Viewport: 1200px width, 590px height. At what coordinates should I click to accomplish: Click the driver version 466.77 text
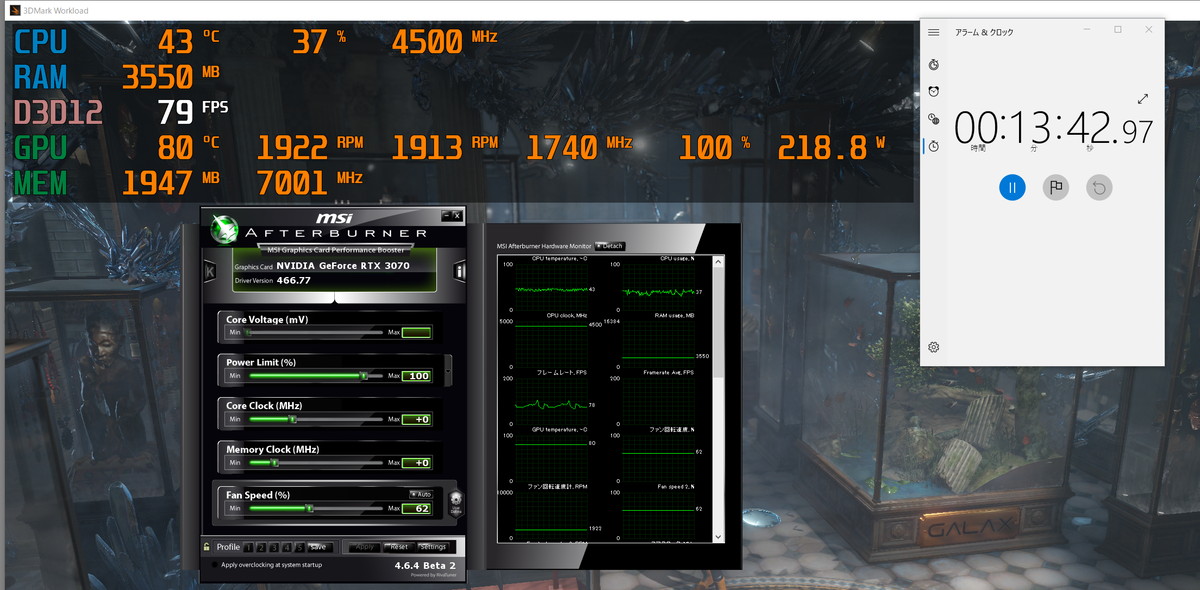pos(294,281)
